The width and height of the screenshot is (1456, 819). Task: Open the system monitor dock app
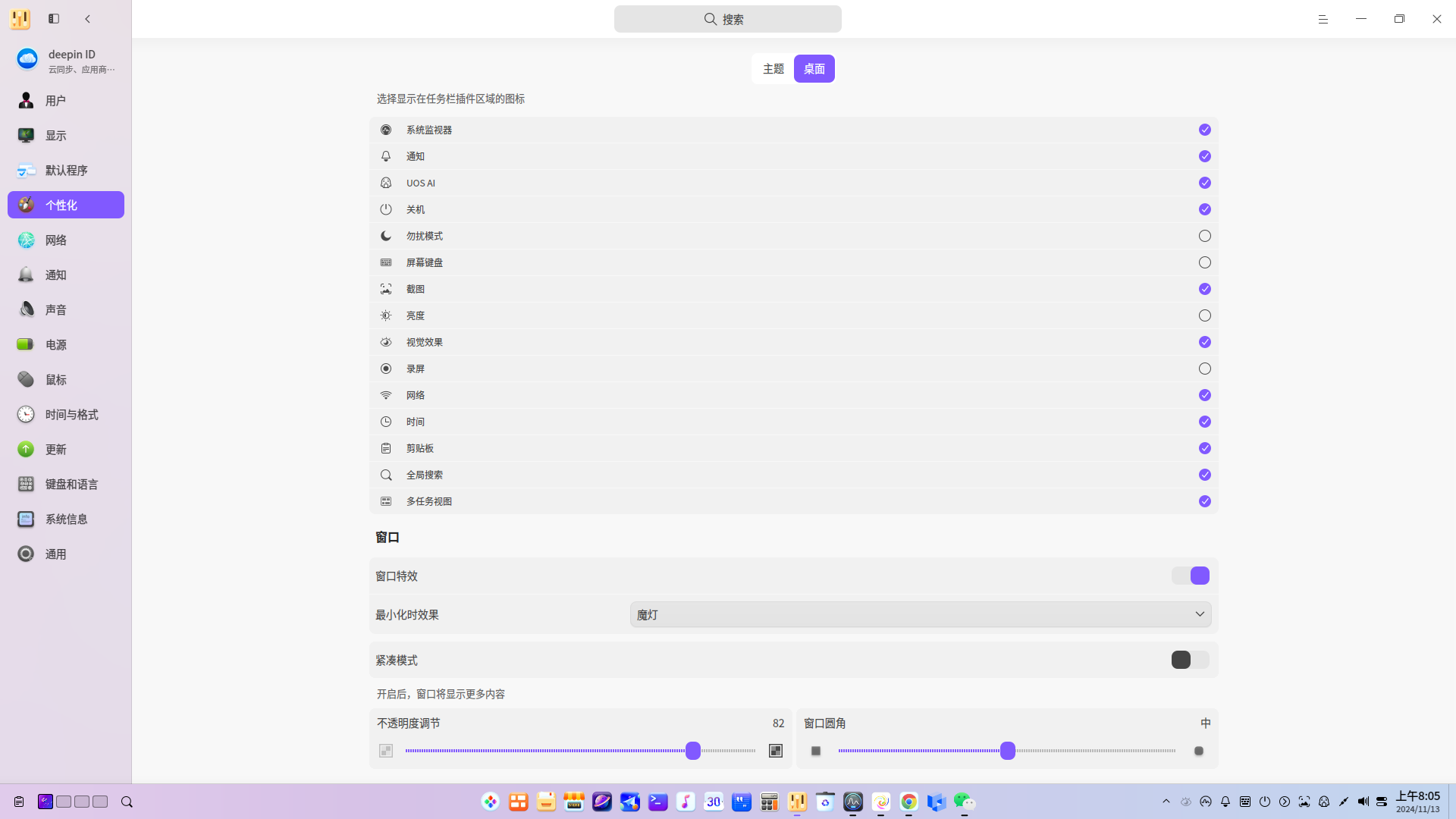click(x=853, y=802)
